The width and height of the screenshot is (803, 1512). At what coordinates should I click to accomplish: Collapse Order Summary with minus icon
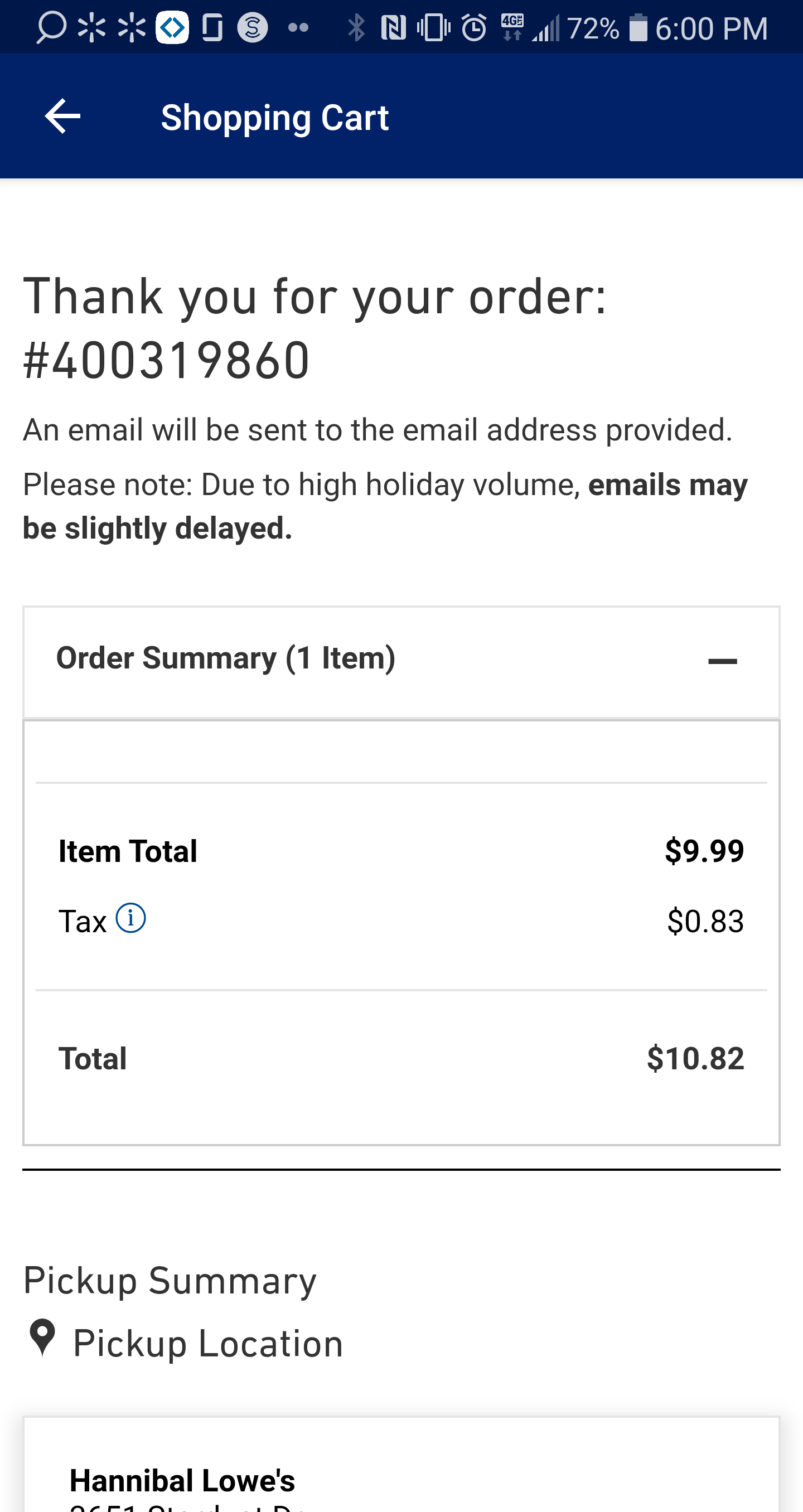pos(722,661)
